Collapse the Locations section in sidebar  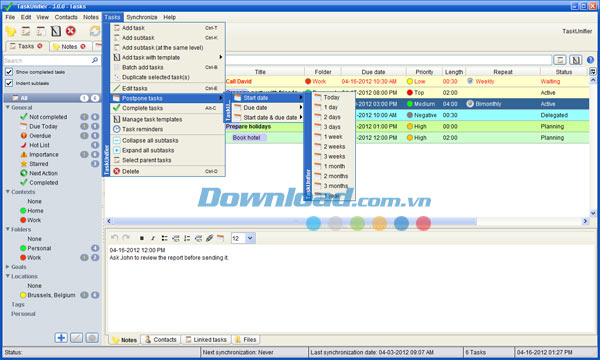point(8,276)
